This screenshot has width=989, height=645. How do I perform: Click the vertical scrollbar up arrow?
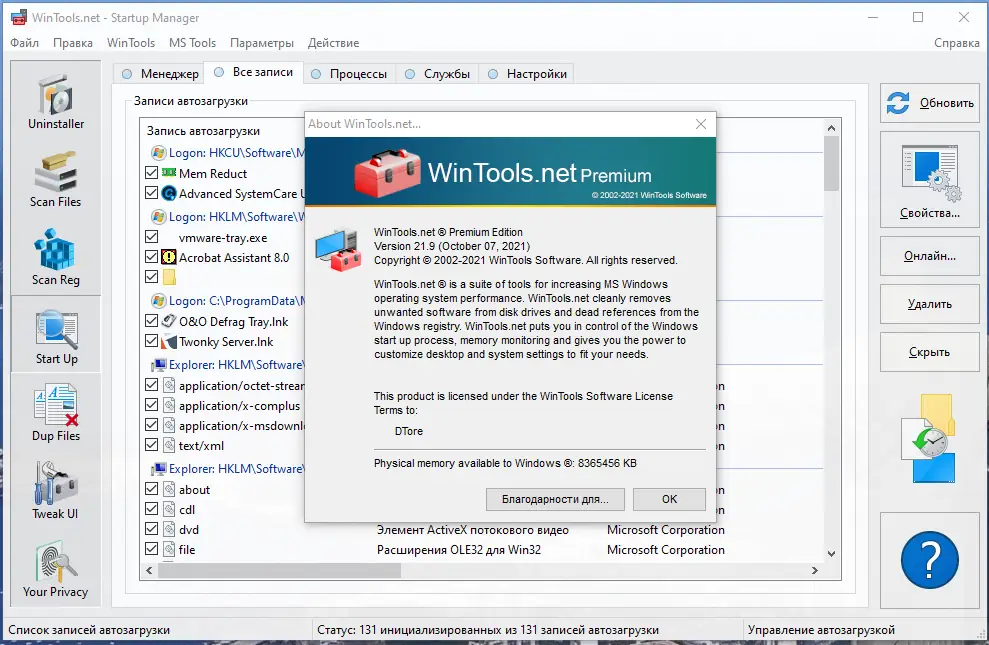point(831,128)
